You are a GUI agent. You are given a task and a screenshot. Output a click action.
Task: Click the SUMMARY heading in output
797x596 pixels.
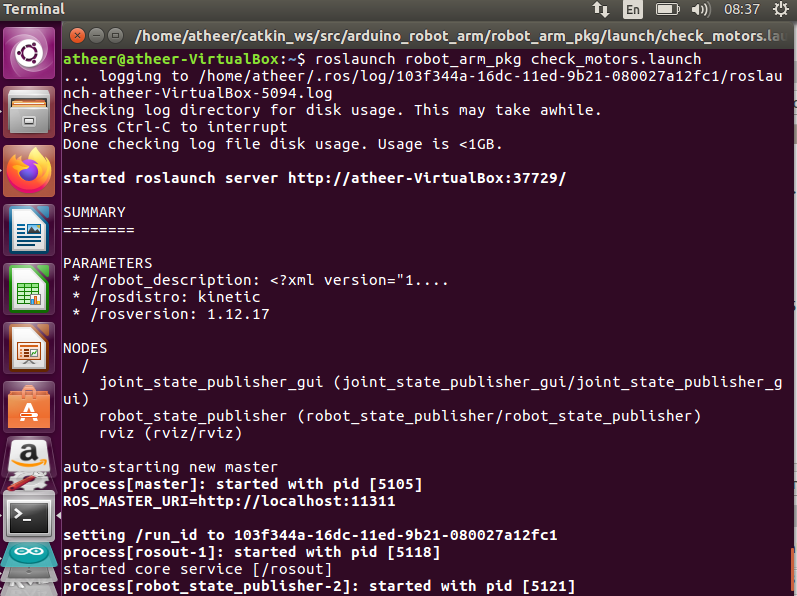pos(94,212)
